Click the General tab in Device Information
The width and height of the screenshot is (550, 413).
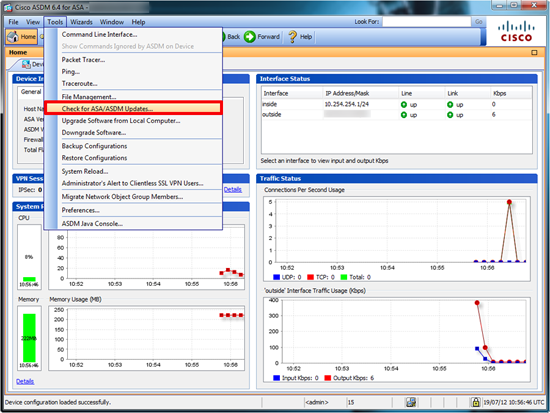31,92
